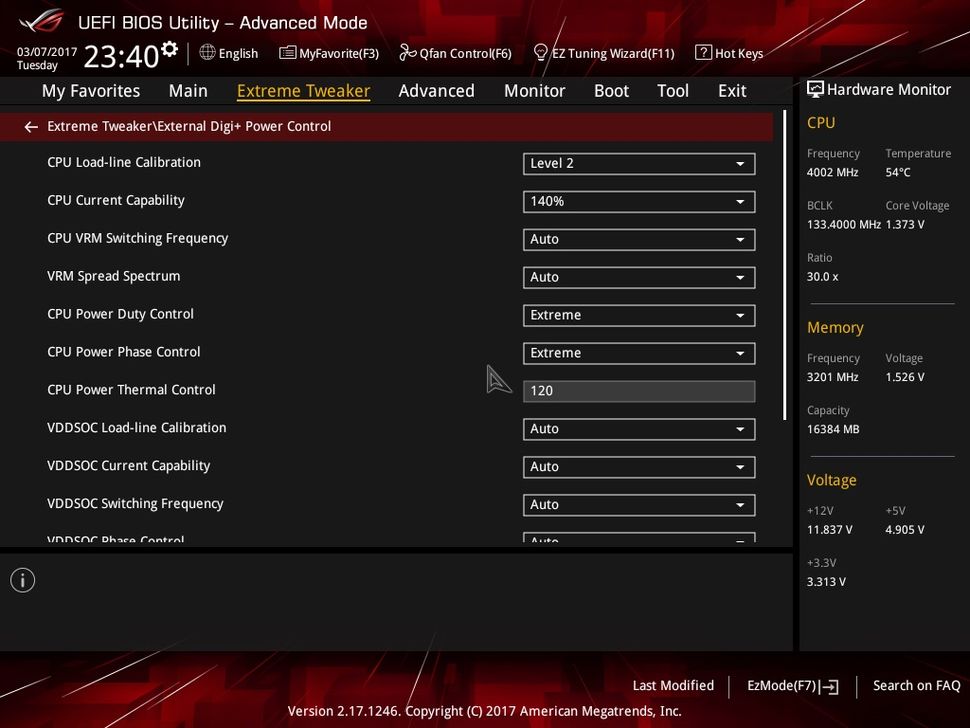The height and width of the screenshot is (728, 970).
Task: Edit the CPU Power Thermal Control value field
Action: (639, 390)
